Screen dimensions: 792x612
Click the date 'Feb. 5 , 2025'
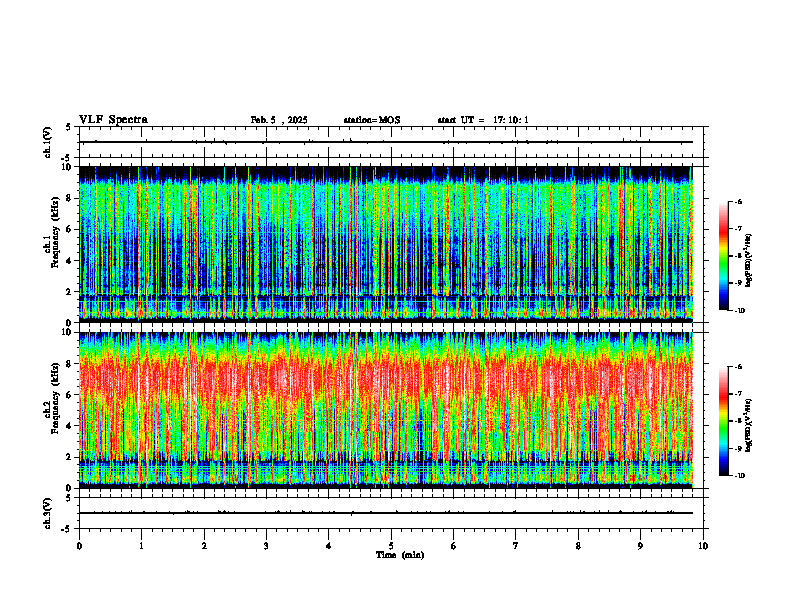pyautogui.click(x=279, y=120)
